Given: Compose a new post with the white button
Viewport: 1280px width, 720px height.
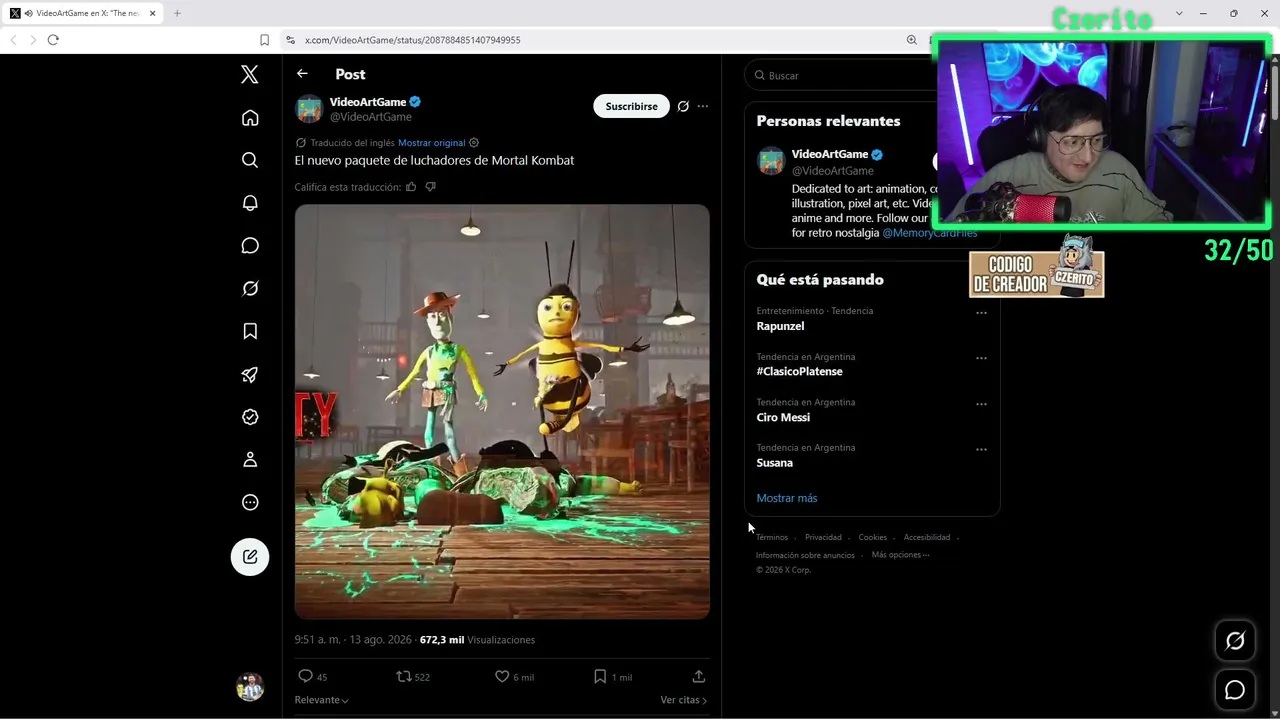Looking at the screenshot, I should (250, 557).
